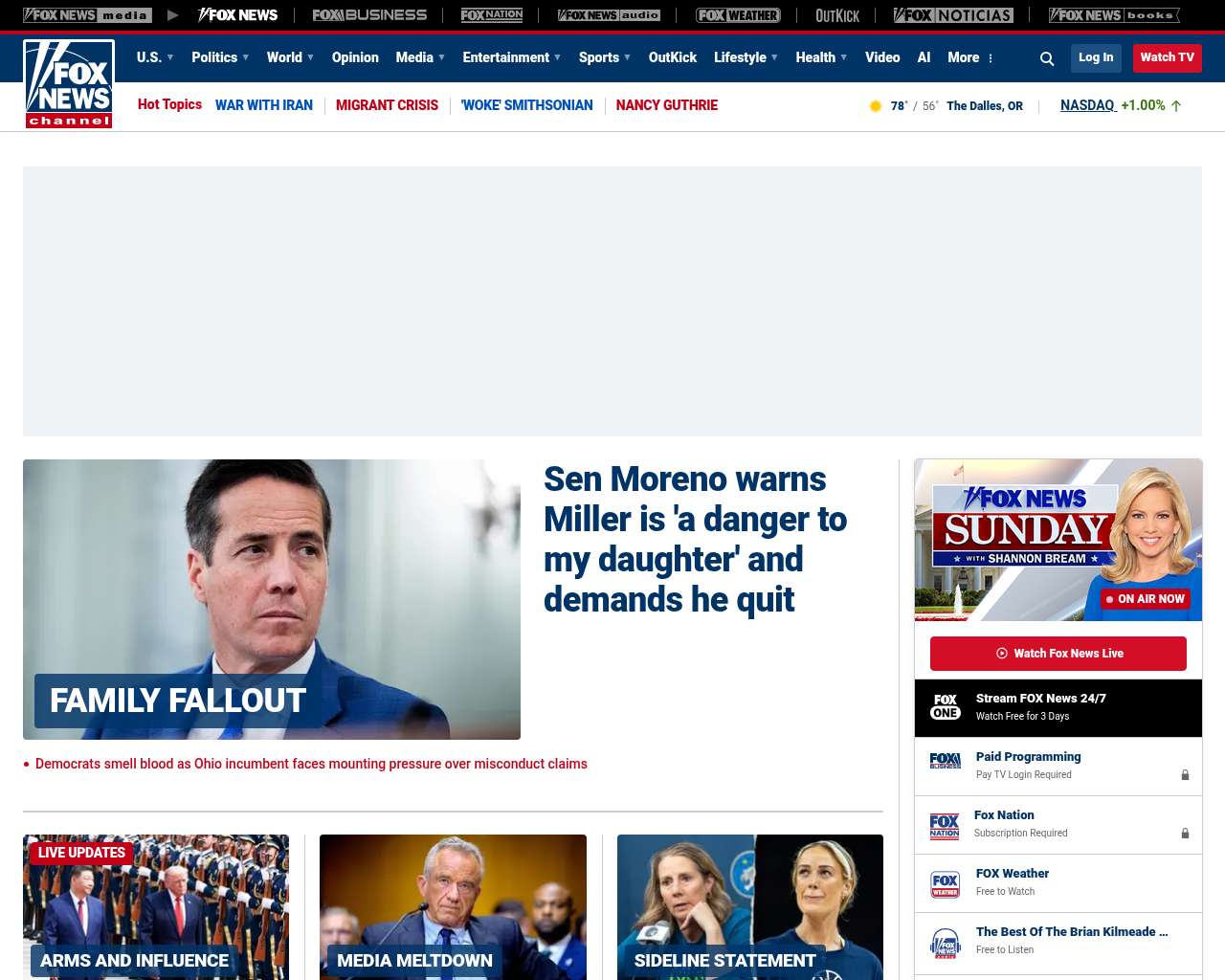
Task: Open the Fox News Sunday on-air banner
Action: [x=1058, y=540]
